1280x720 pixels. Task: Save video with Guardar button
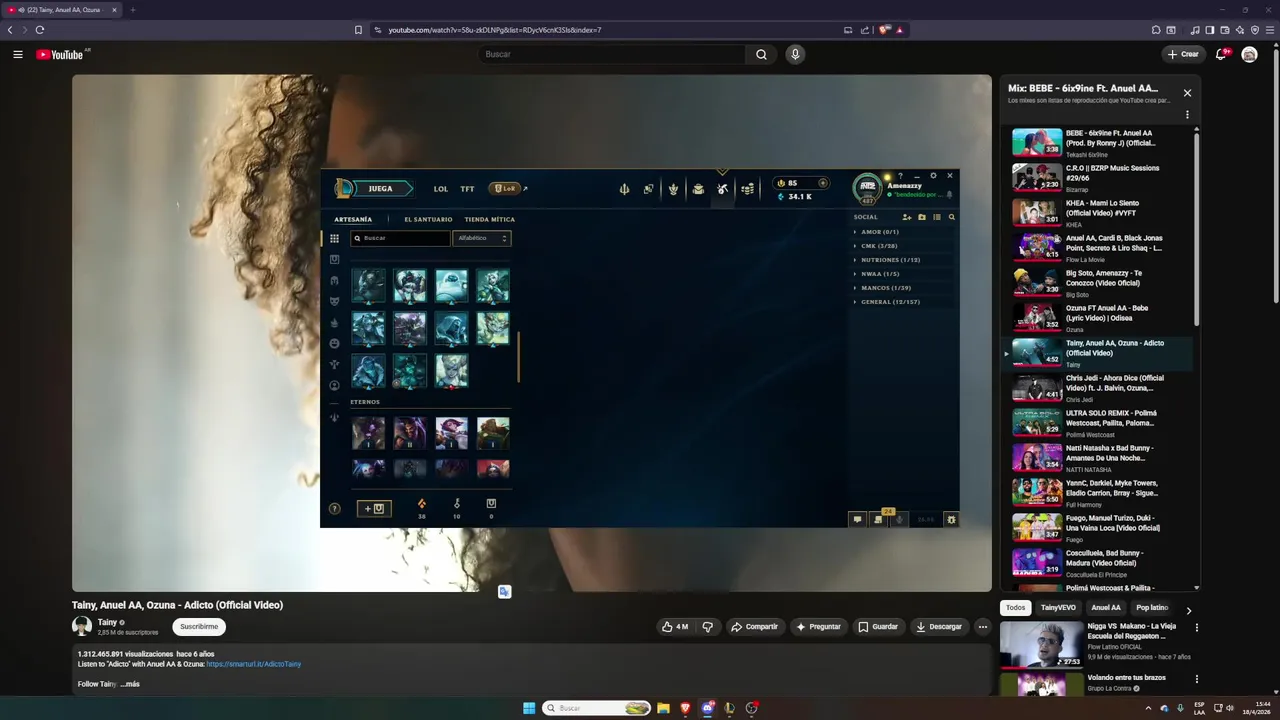(878, 627)
